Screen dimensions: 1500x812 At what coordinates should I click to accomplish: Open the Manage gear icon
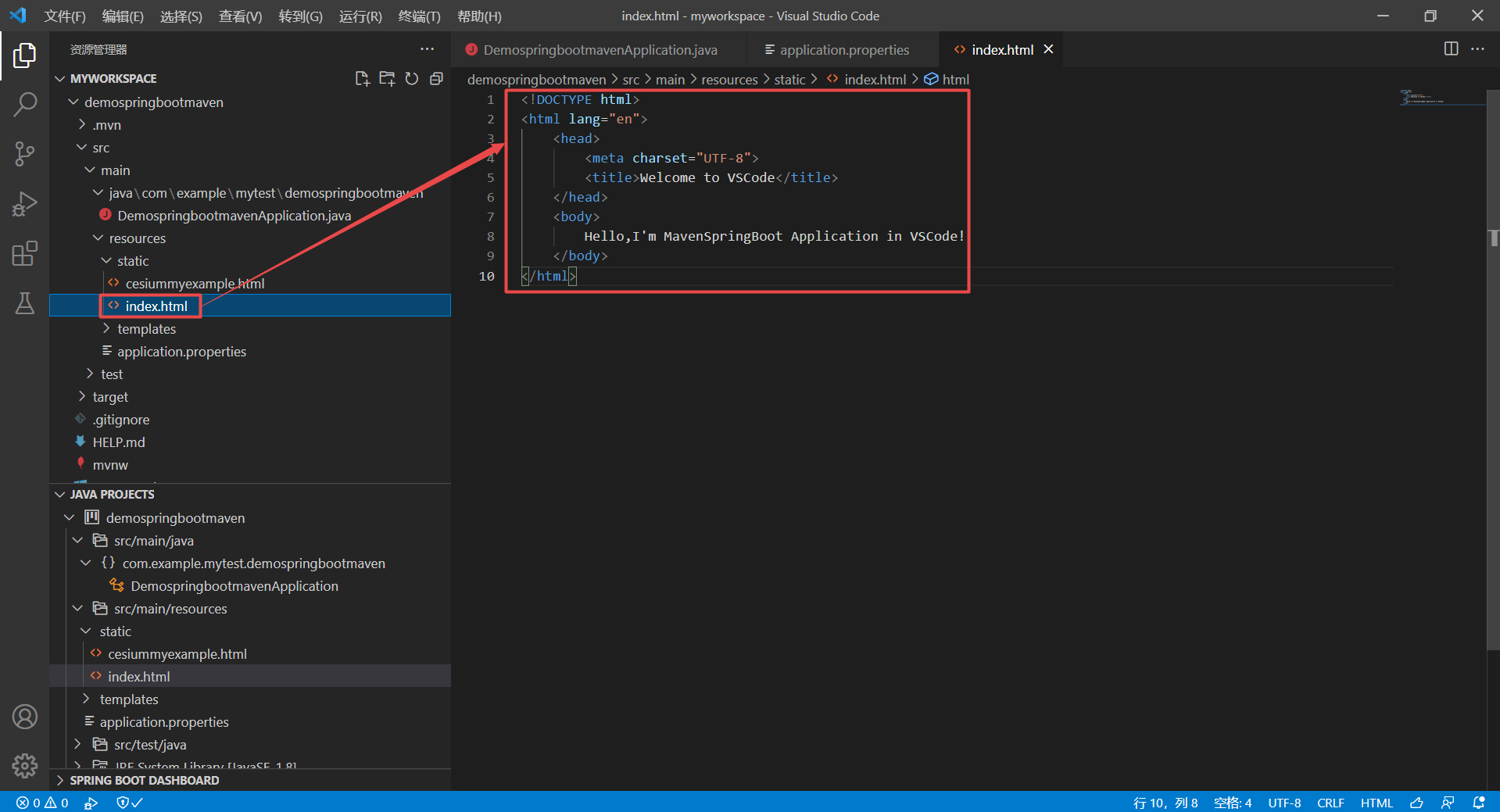click(x=24, y=766)
